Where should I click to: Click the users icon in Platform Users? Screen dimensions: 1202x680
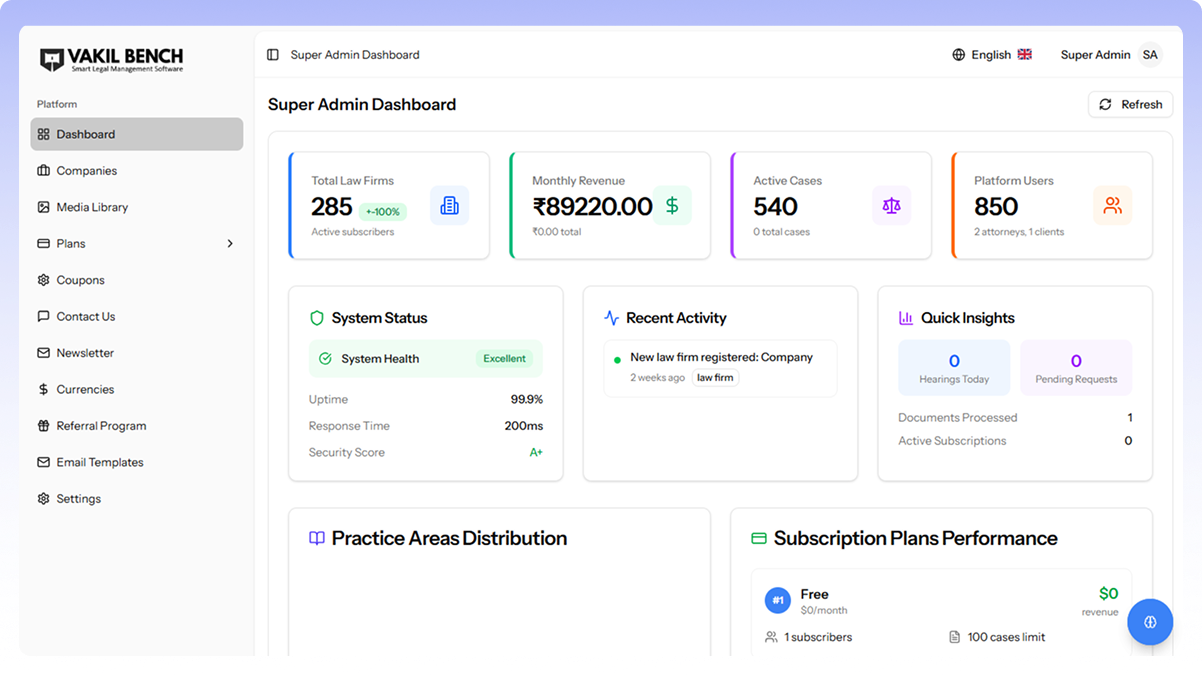[1112, 206]
